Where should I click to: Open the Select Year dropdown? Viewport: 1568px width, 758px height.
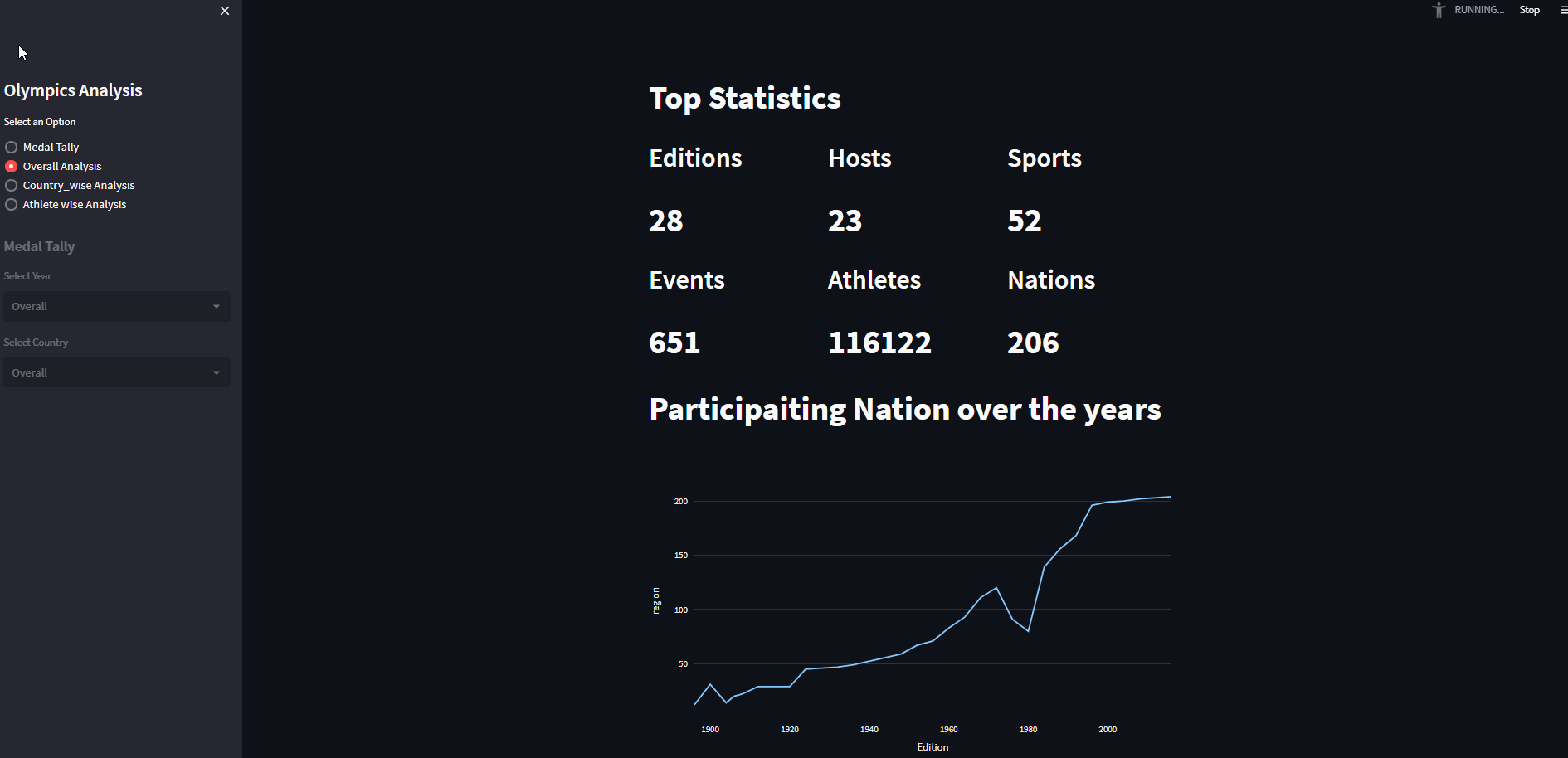point(117,306)
